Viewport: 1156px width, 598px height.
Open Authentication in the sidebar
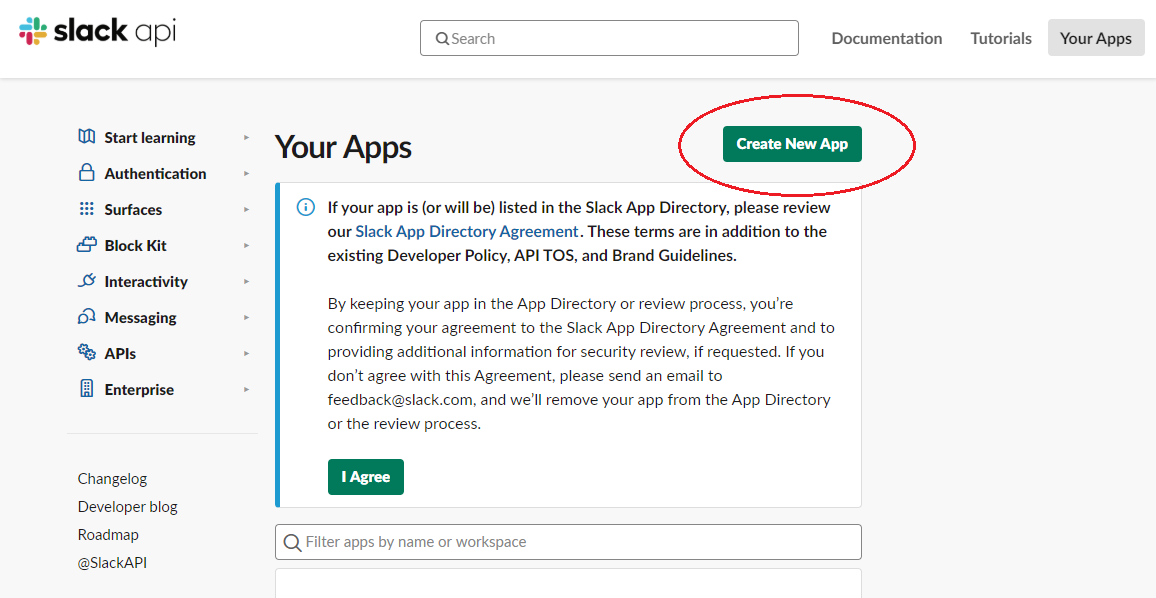(156, 173)
